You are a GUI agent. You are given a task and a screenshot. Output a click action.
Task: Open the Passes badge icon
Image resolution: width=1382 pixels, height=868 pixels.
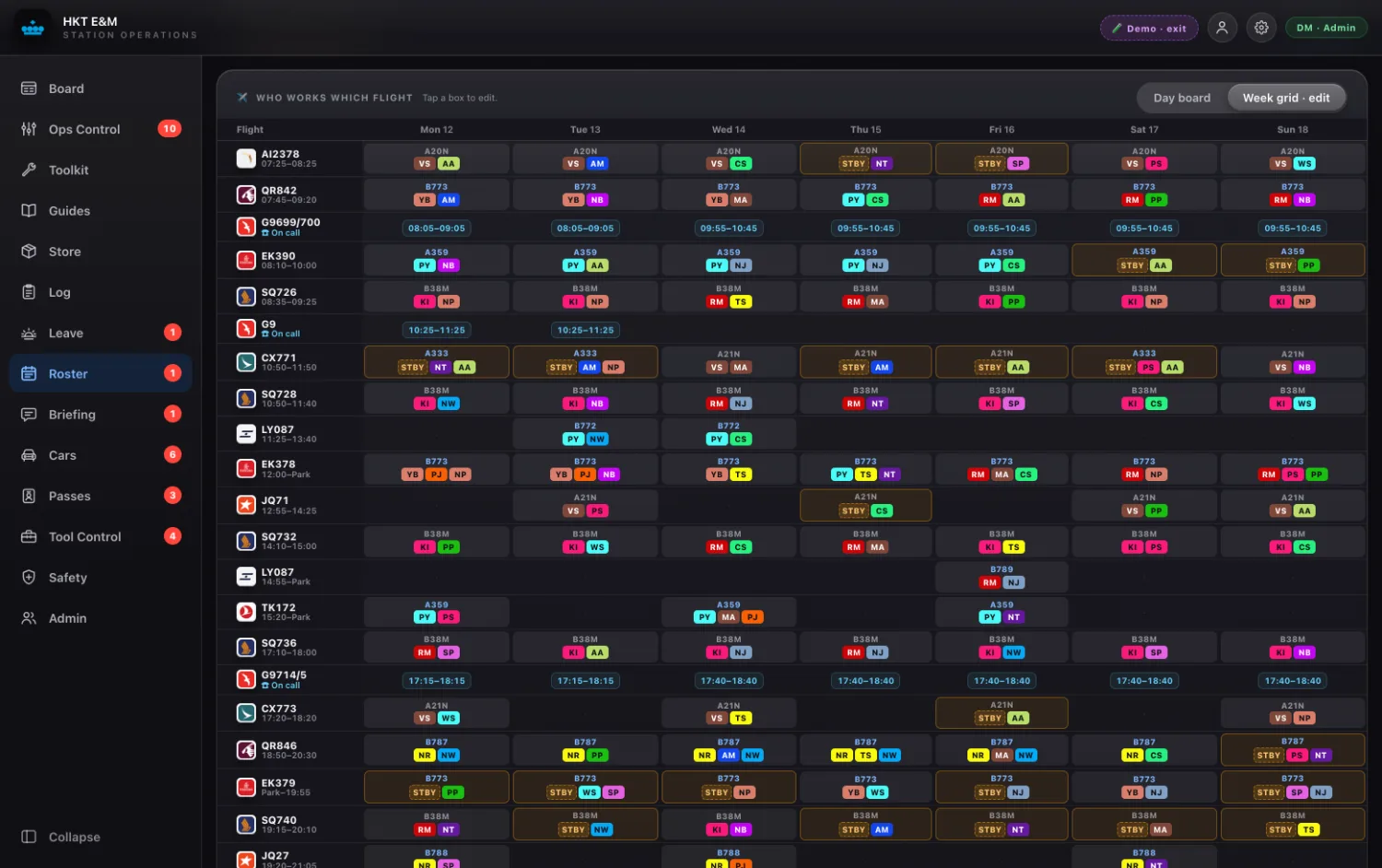tap(29, 496)
